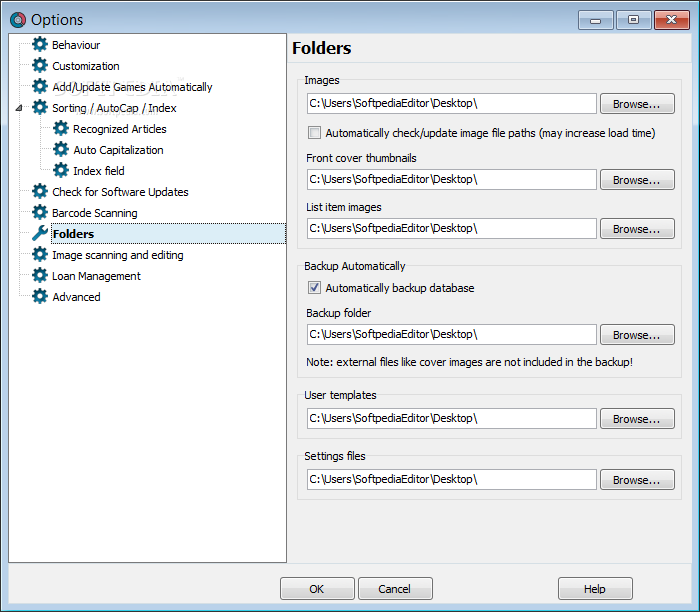Browse for Settings files folder

coord(637,479)
